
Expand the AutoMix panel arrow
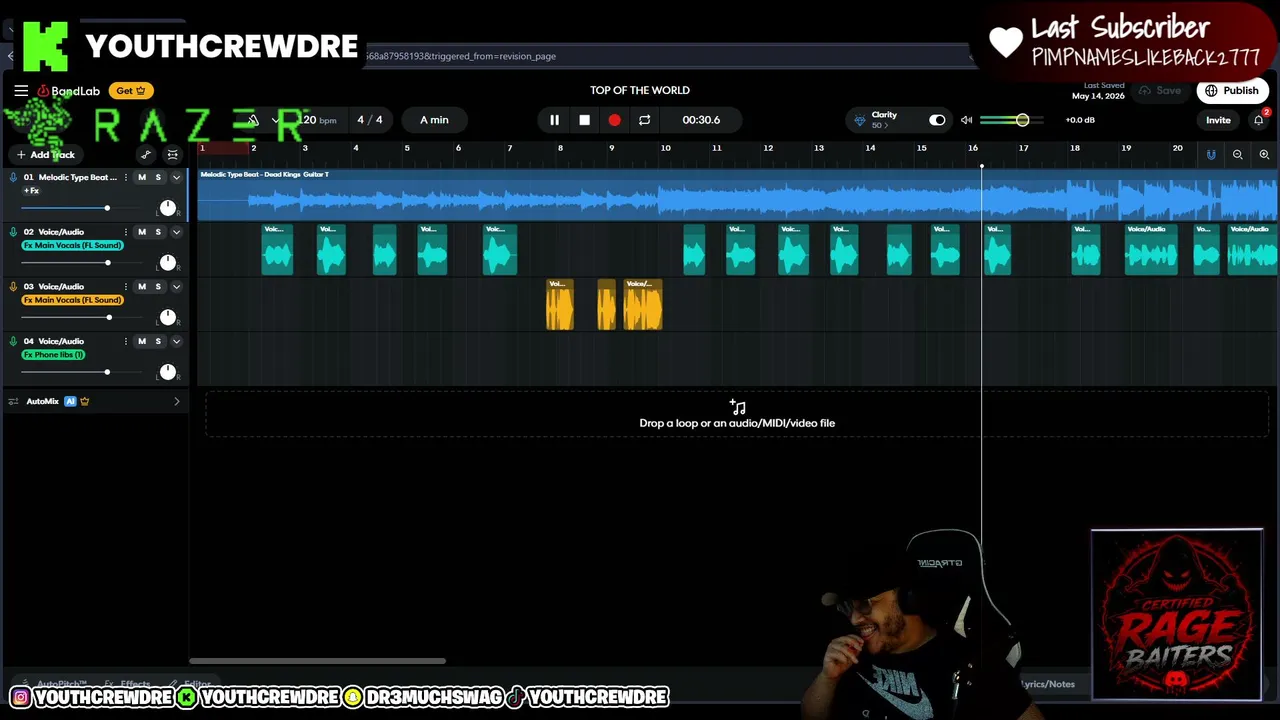pyautogui.click(x=177, y=402)
